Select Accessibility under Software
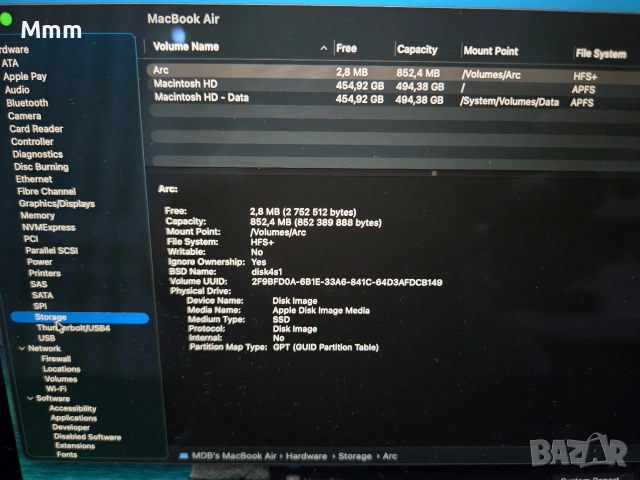This screenshot has width=640, height=480. click(73, 408)
